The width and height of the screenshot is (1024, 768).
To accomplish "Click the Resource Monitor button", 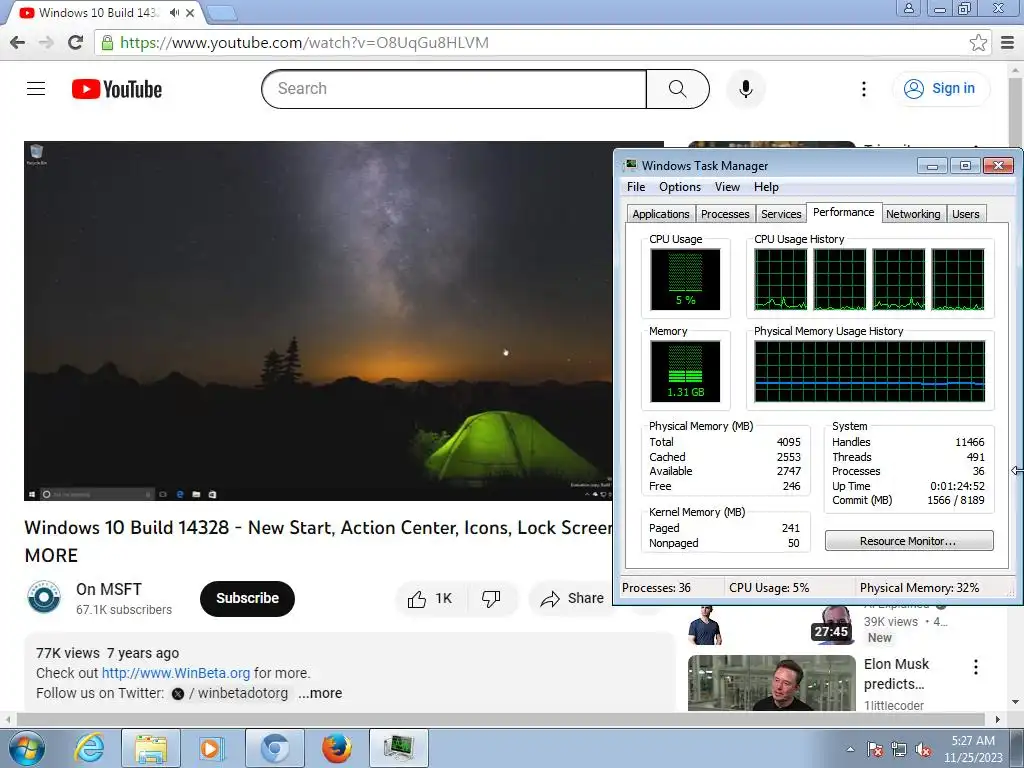I will pos(908,541).
